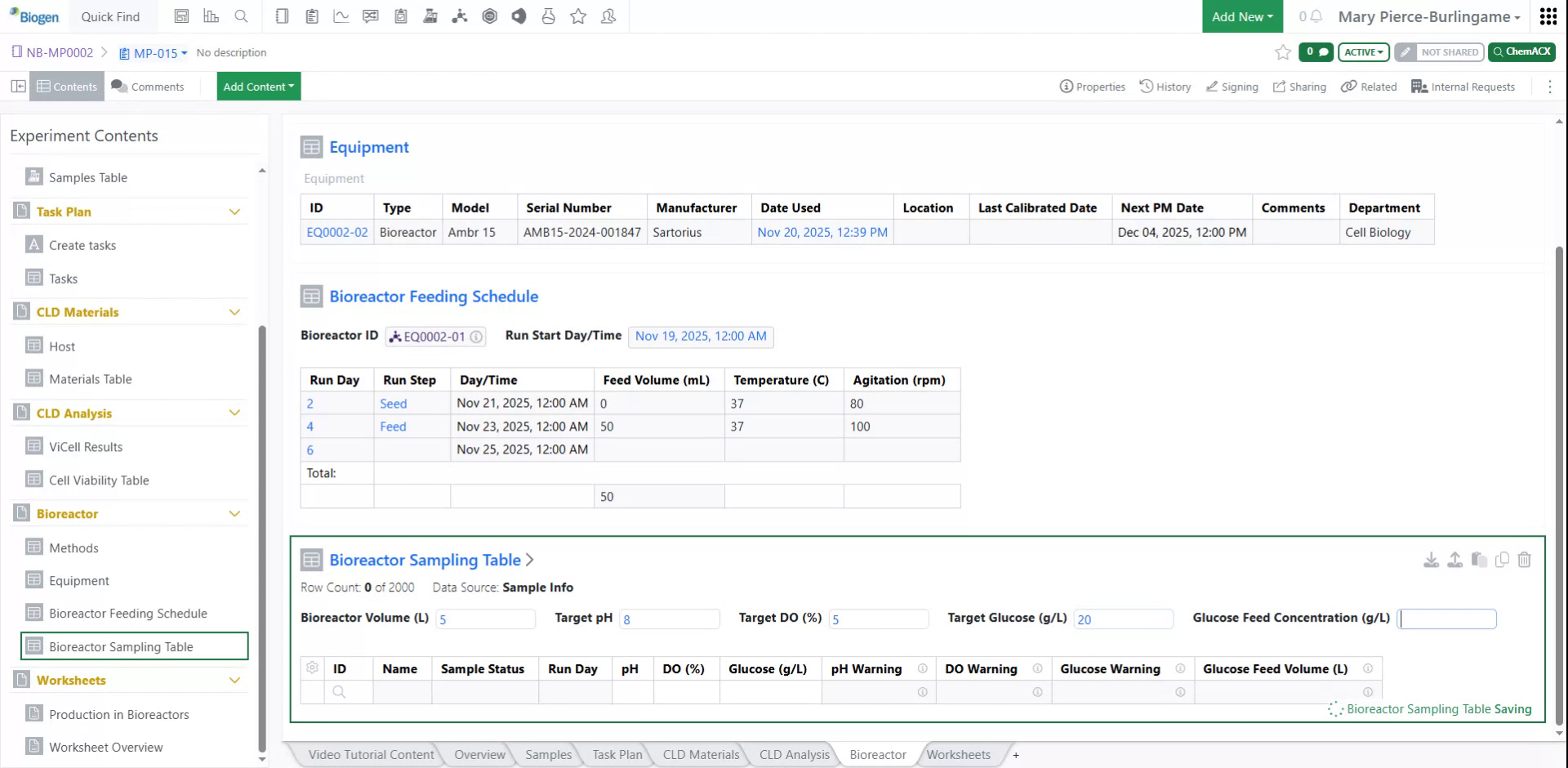The width and height of the screenshot is (1568, 768).
Task: Expand the Add Content dropdown
Action: click(258, 86)
